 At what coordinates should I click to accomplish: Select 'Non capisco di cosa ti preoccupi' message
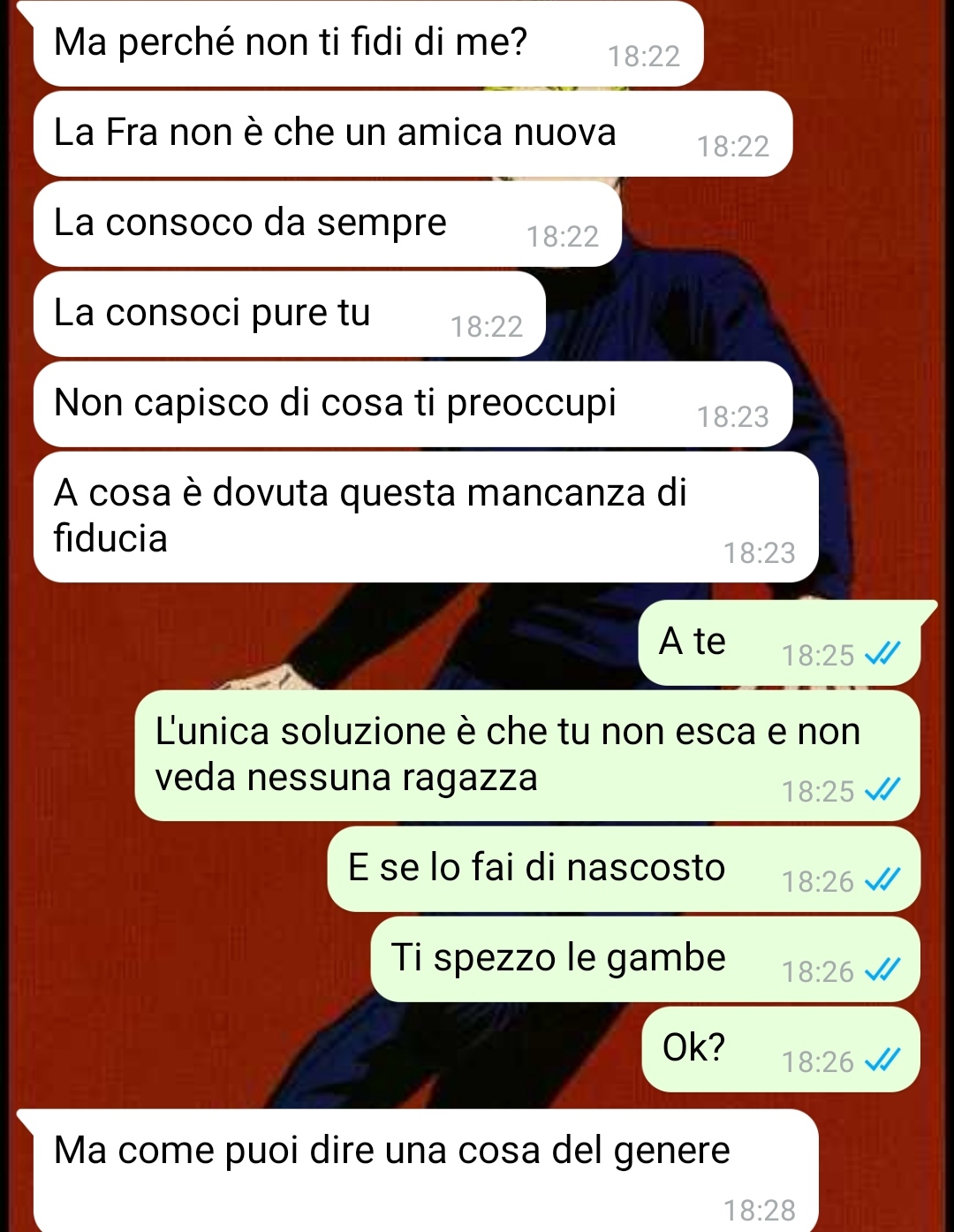click(x=413, y=404)
